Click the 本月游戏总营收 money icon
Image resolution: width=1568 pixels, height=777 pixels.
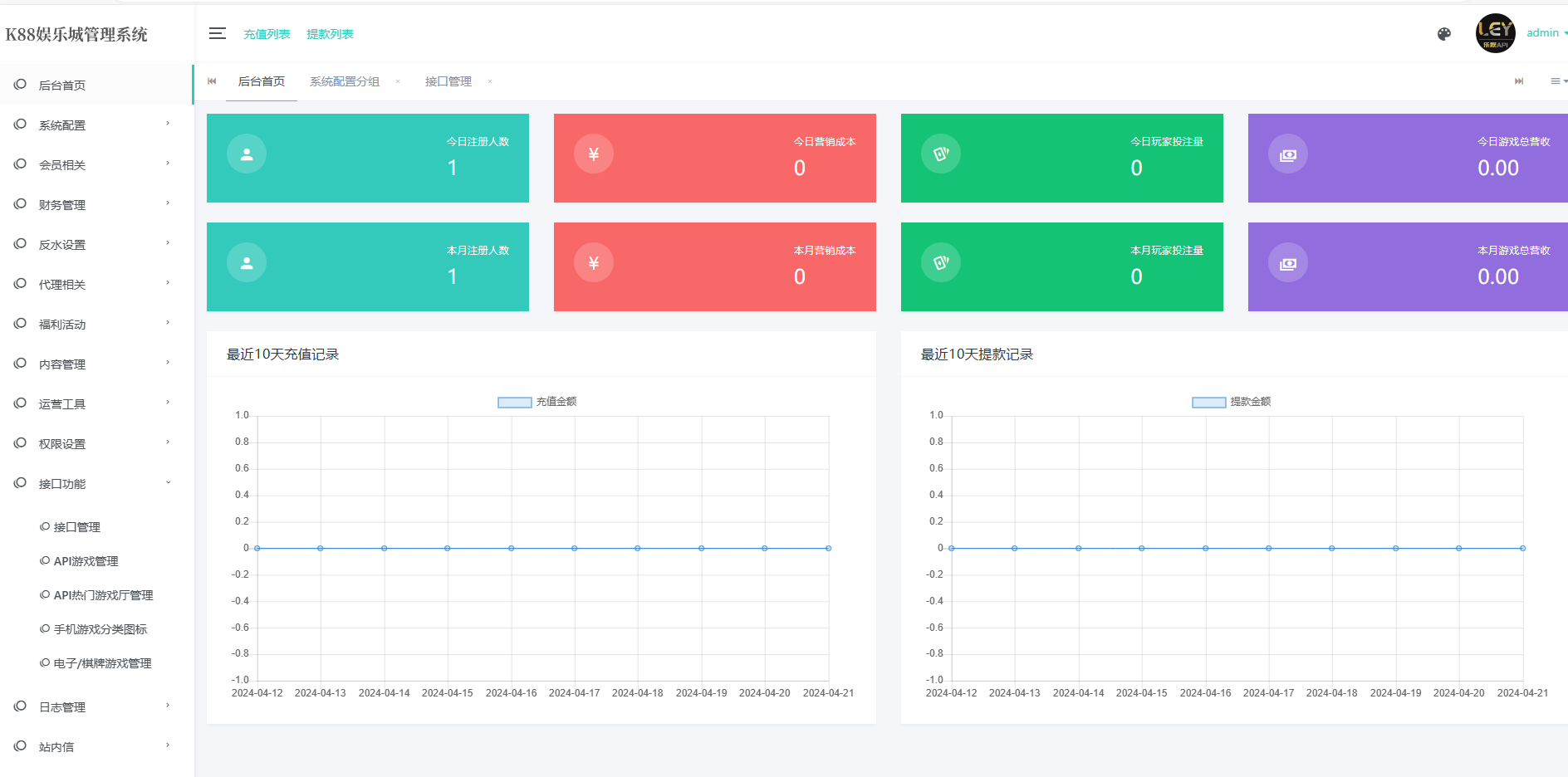[x=1288, y=262]
